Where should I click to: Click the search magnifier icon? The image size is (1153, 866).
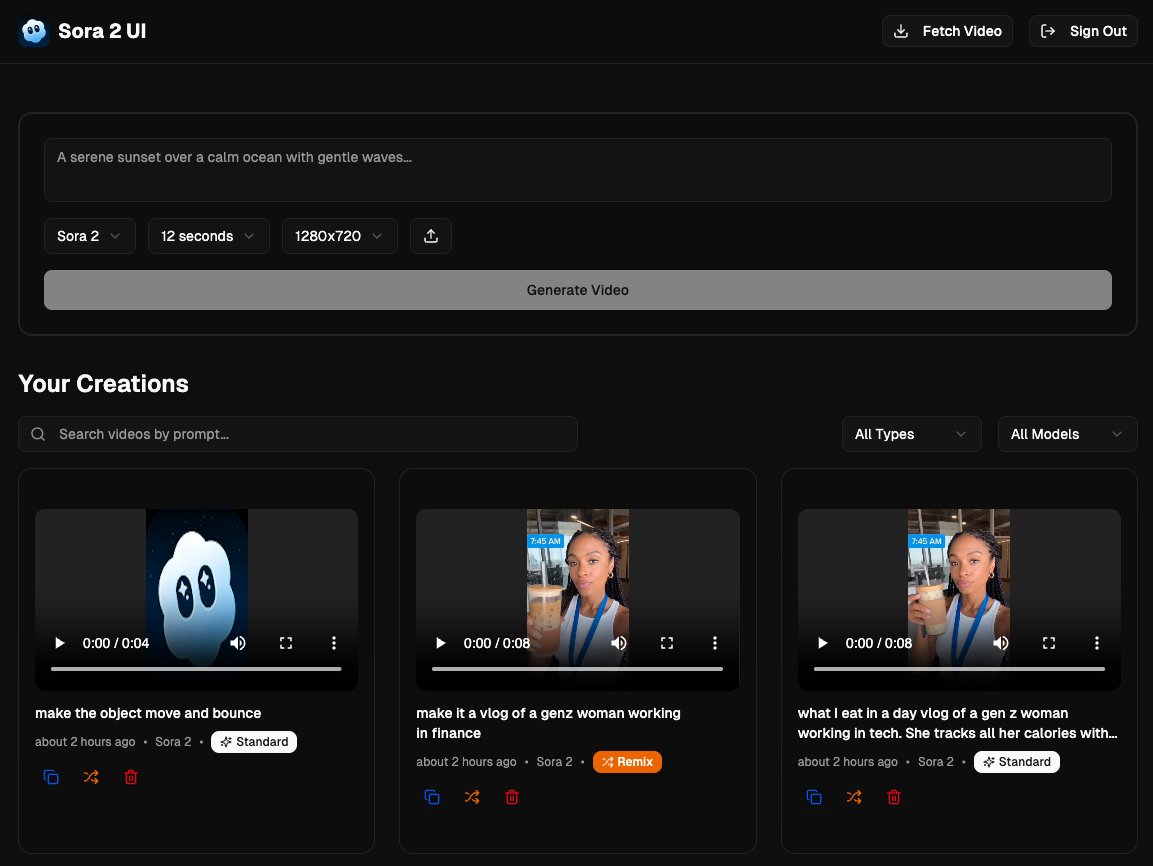pos(38,434)
